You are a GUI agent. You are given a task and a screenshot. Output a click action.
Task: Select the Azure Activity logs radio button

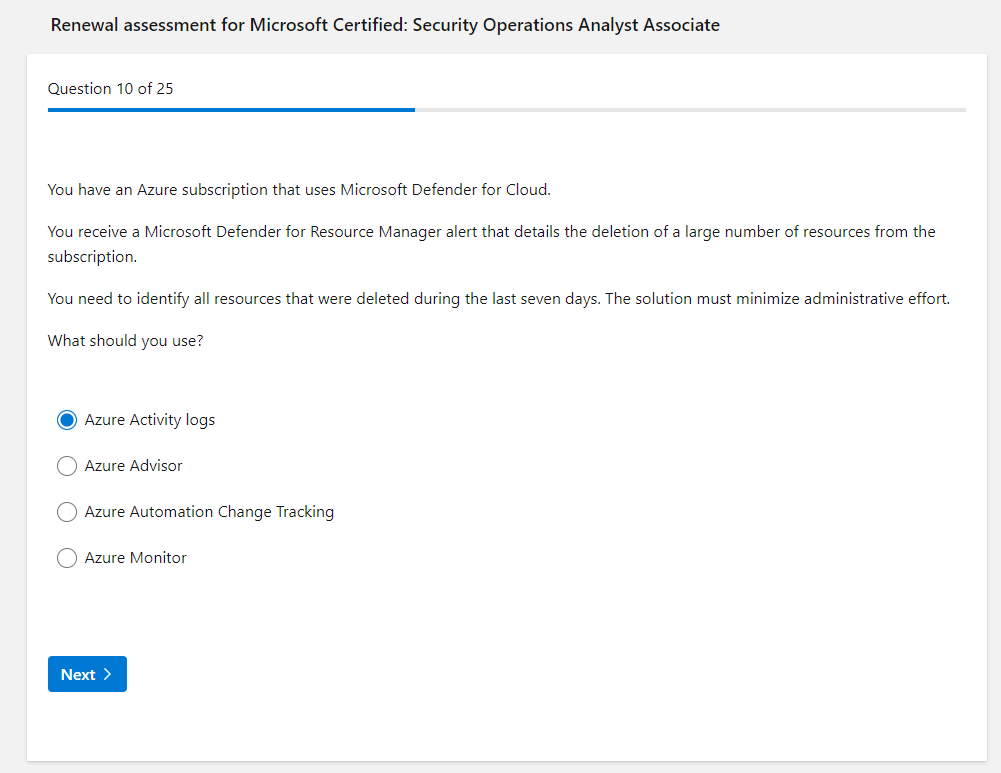coord(67,420)
